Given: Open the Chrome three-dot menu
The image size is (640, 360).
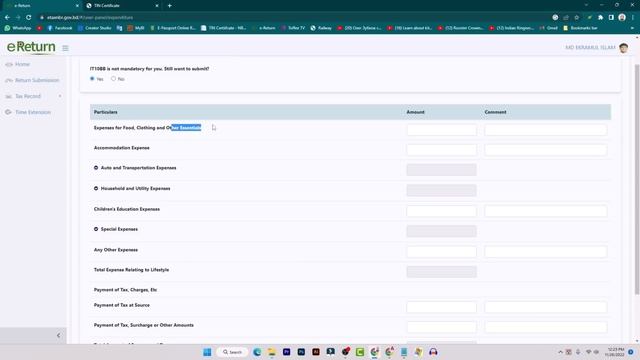Looking at the screenshot, I should coord(633,18).
